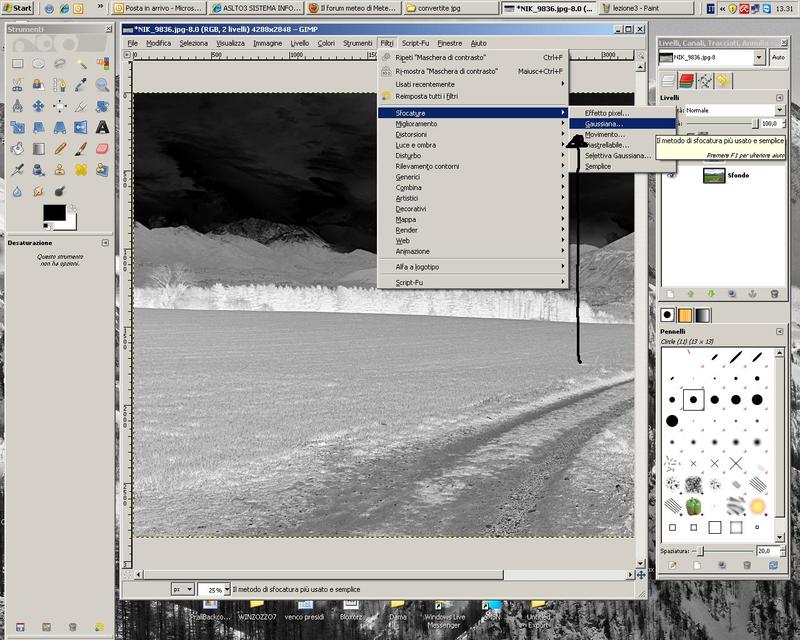Viewport: 800px width, 640px height.
Task: Delete layer using the trash icon
Action: click(773, 293)
